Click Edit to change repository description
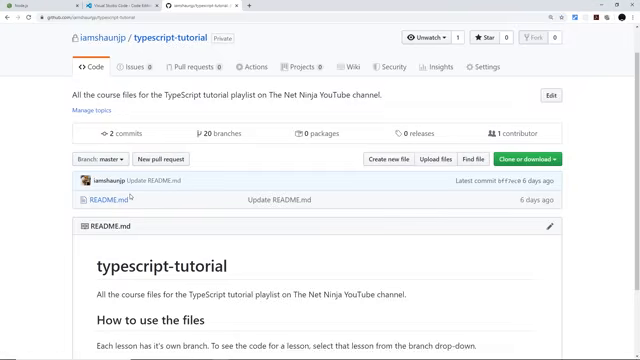Image resolution: width=640 pixels, height=360 pixels. (551, 96)
